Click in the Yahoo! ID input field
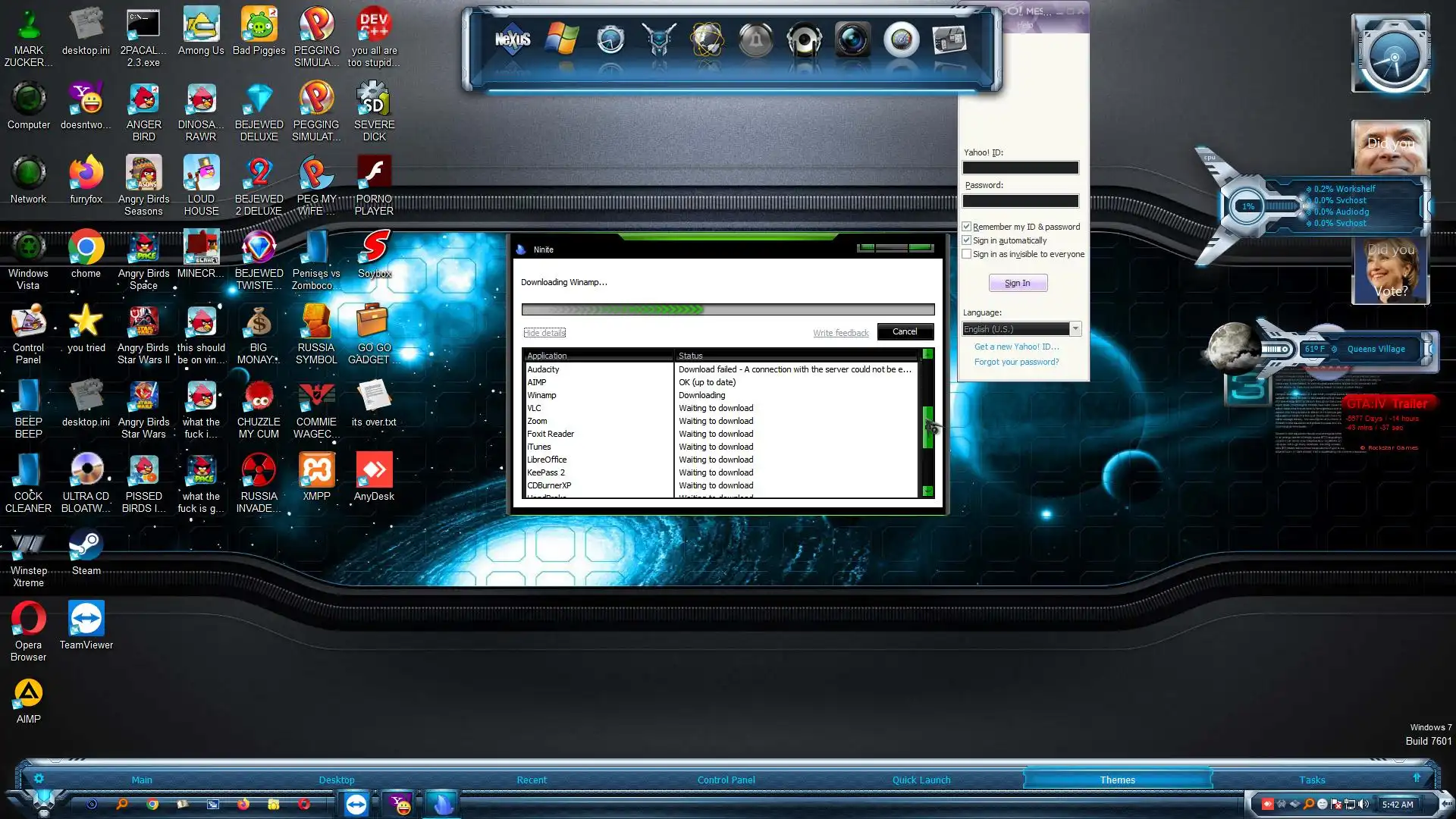1456x819 pixels. [1020, 168]
